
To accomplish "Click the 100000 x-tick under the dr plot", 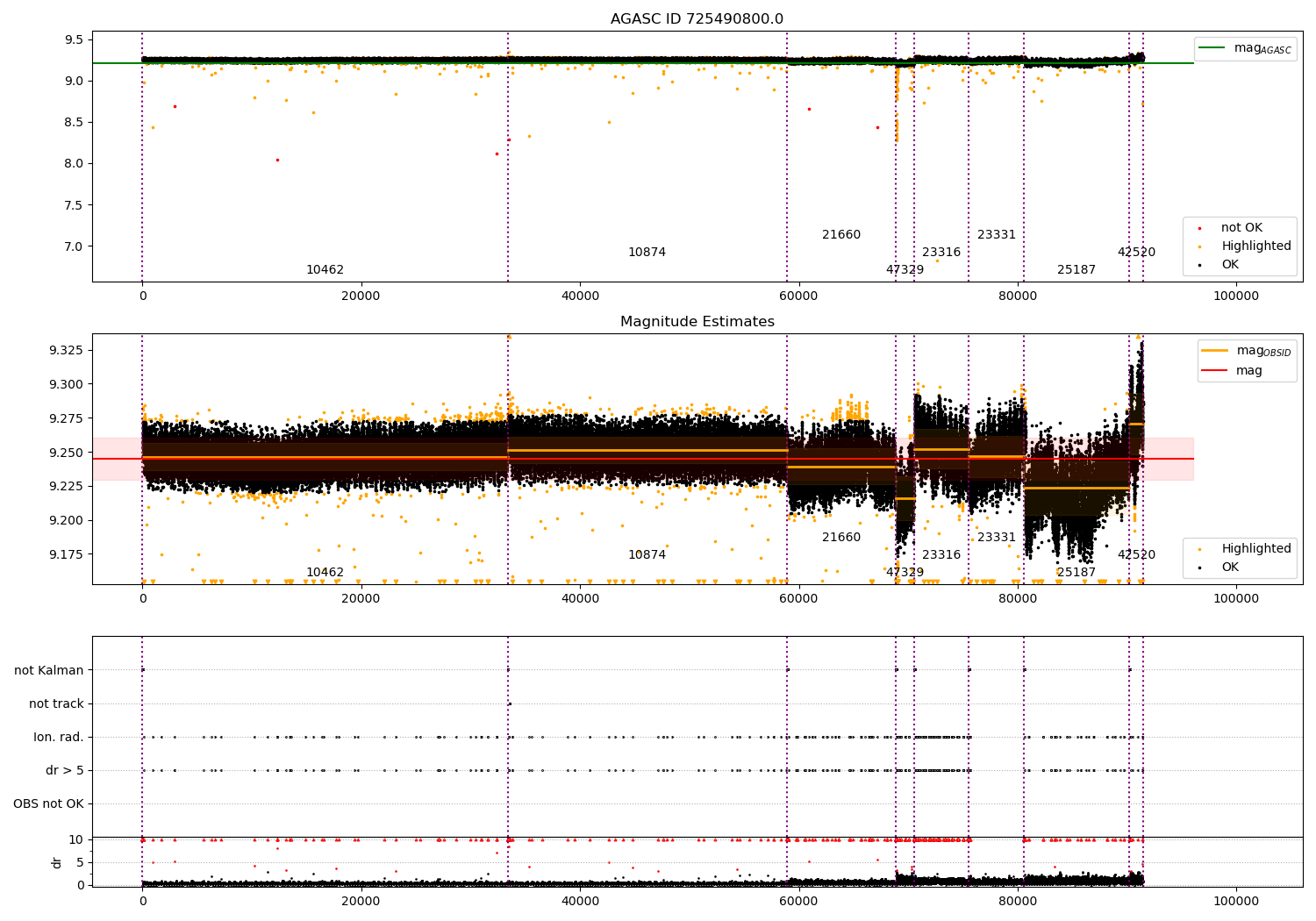I will 1235,901.
